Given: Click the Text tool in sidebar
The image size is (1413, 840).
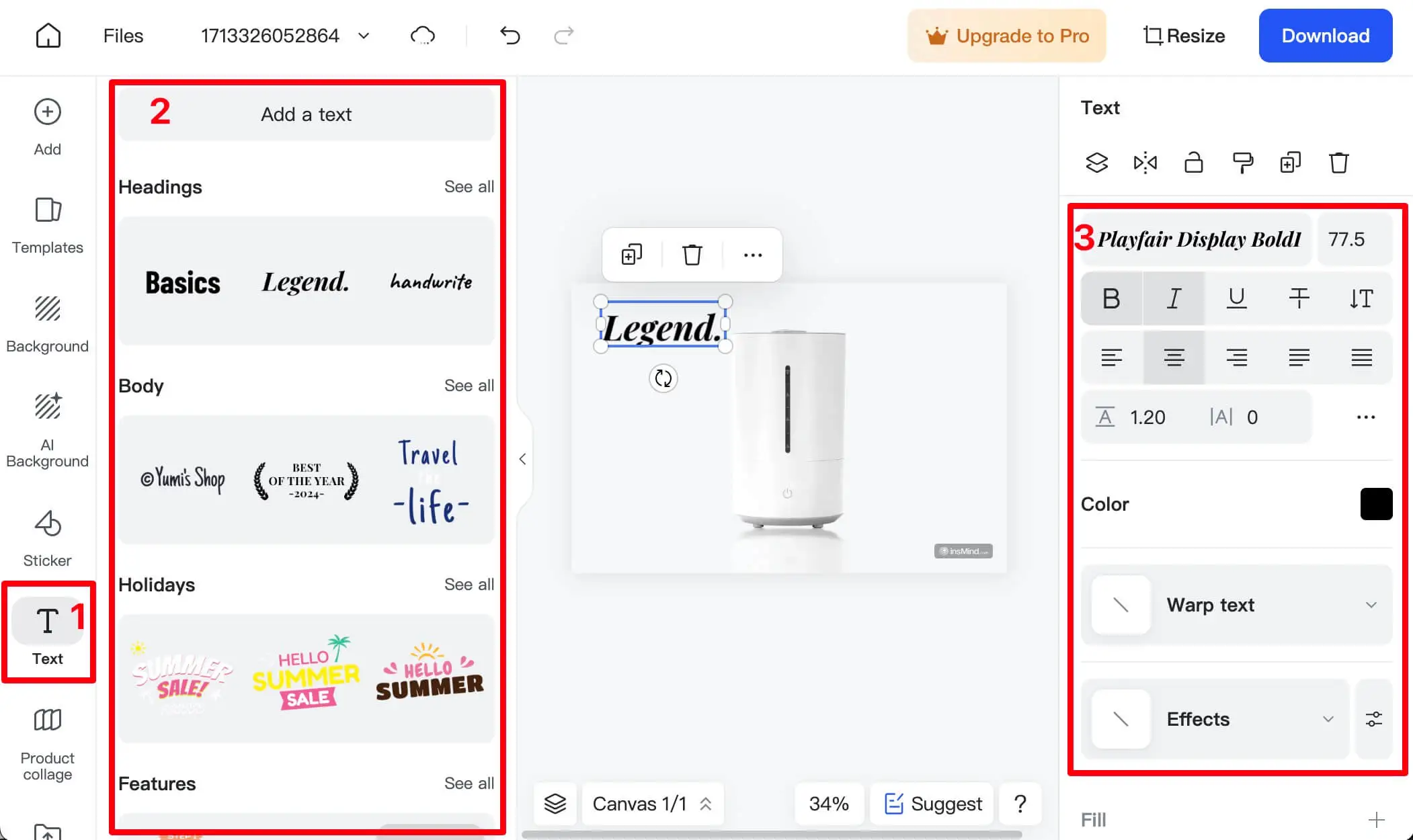Looking at the screenshot, I should 47,631.
